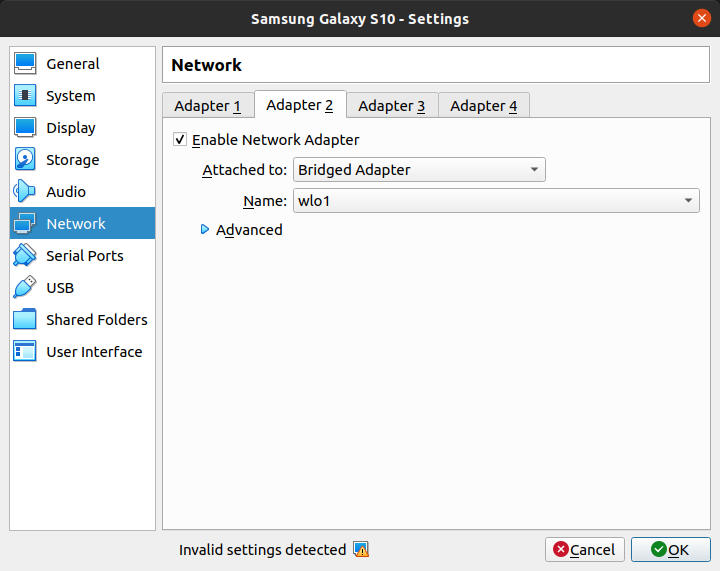Select the Network category label
The height and width of the screenshot is (571, 720).
pos(76,224)
